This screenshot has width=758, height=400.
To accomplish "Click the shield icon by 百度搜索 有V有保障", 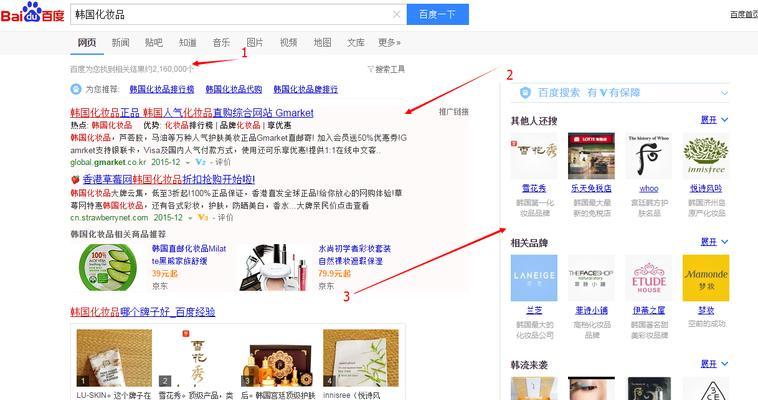I will 525,92.
